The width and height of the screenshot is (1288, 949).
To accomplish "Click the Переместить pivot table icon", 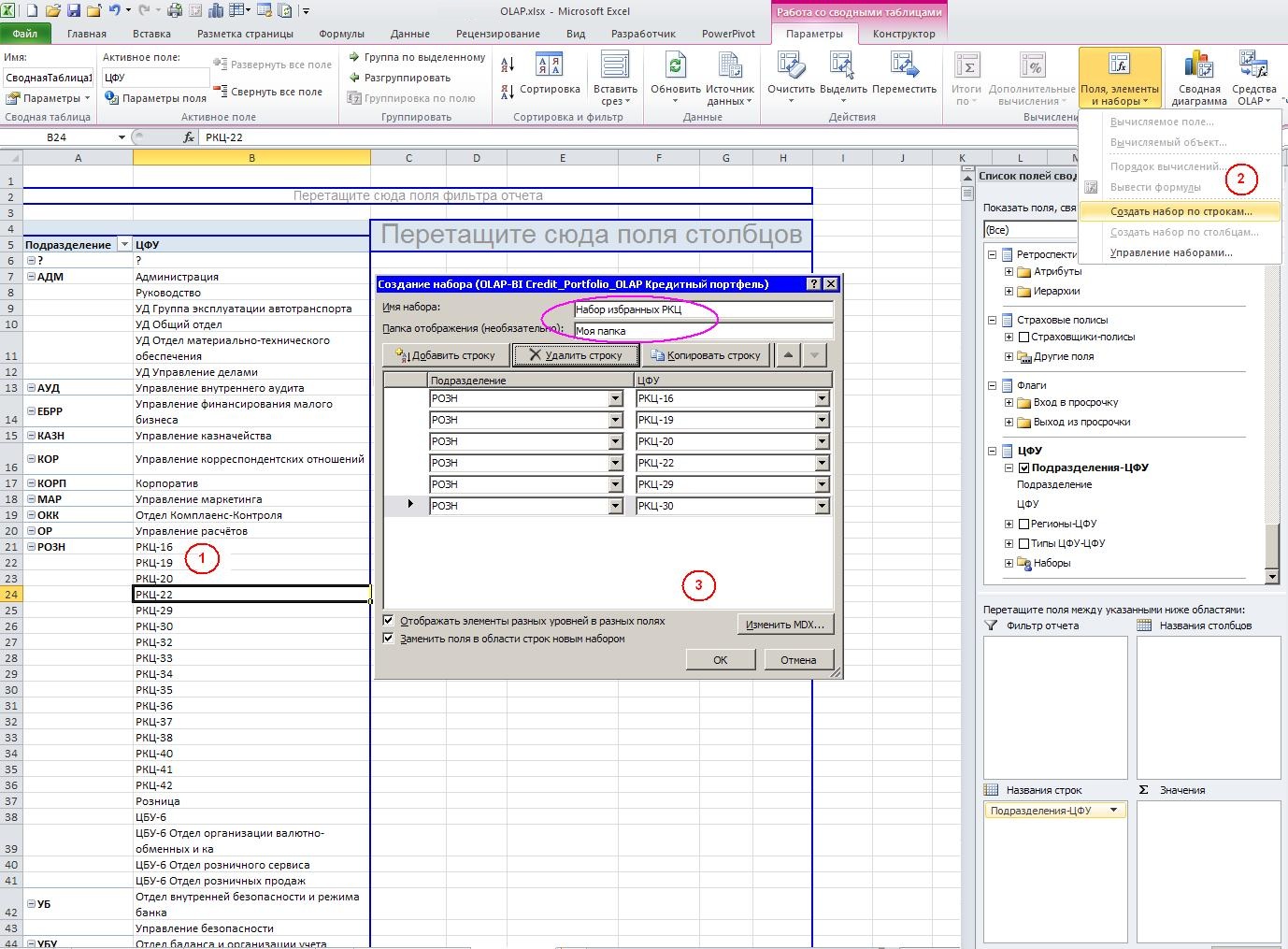I will (x=904, y=65).
